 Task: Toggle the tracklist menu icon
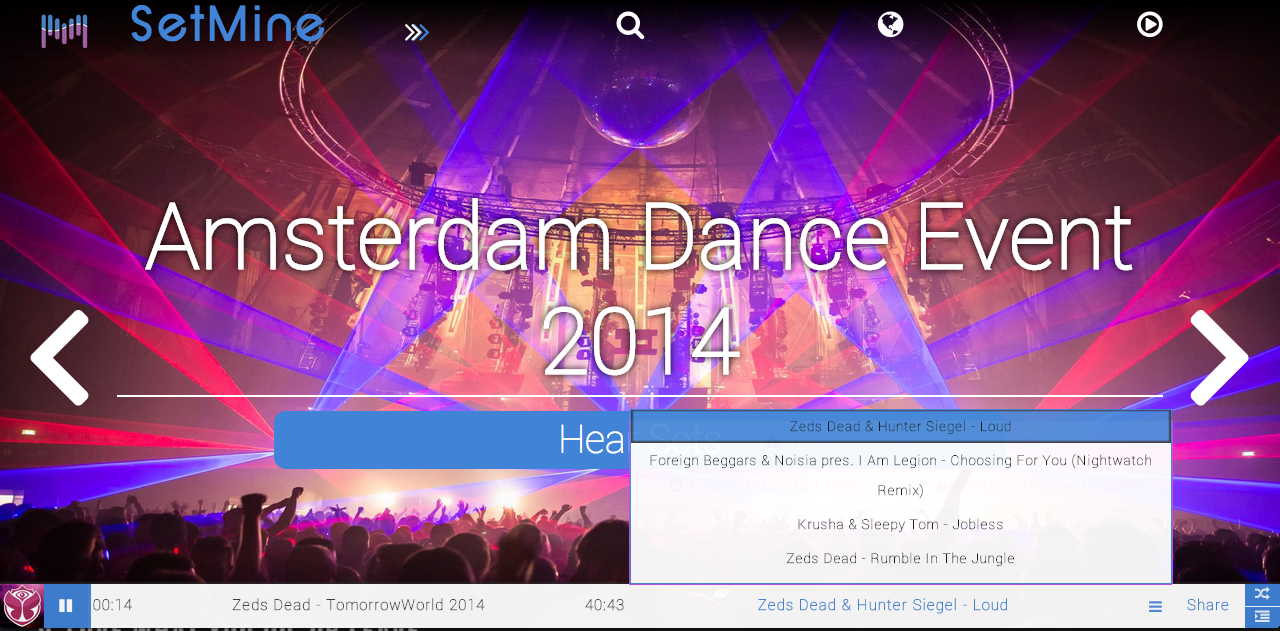(x=1155, y=606)
